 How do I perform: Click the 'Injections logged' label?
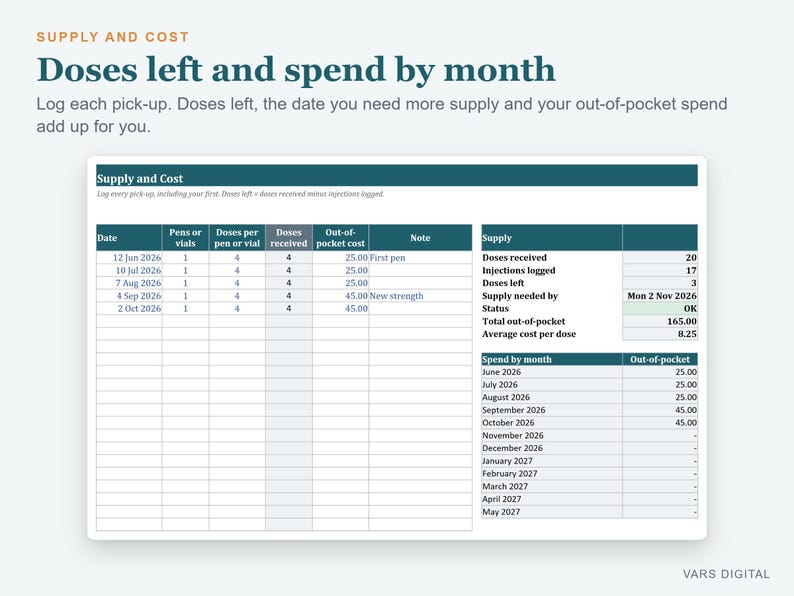tap(519, 270)
